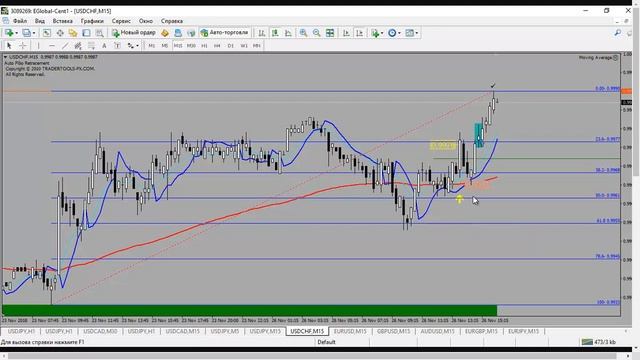This screenshot has height=360, width=640.
Task: Toggle the Terminal window icon
Action: pyautogui.click(x=86, y=33)
